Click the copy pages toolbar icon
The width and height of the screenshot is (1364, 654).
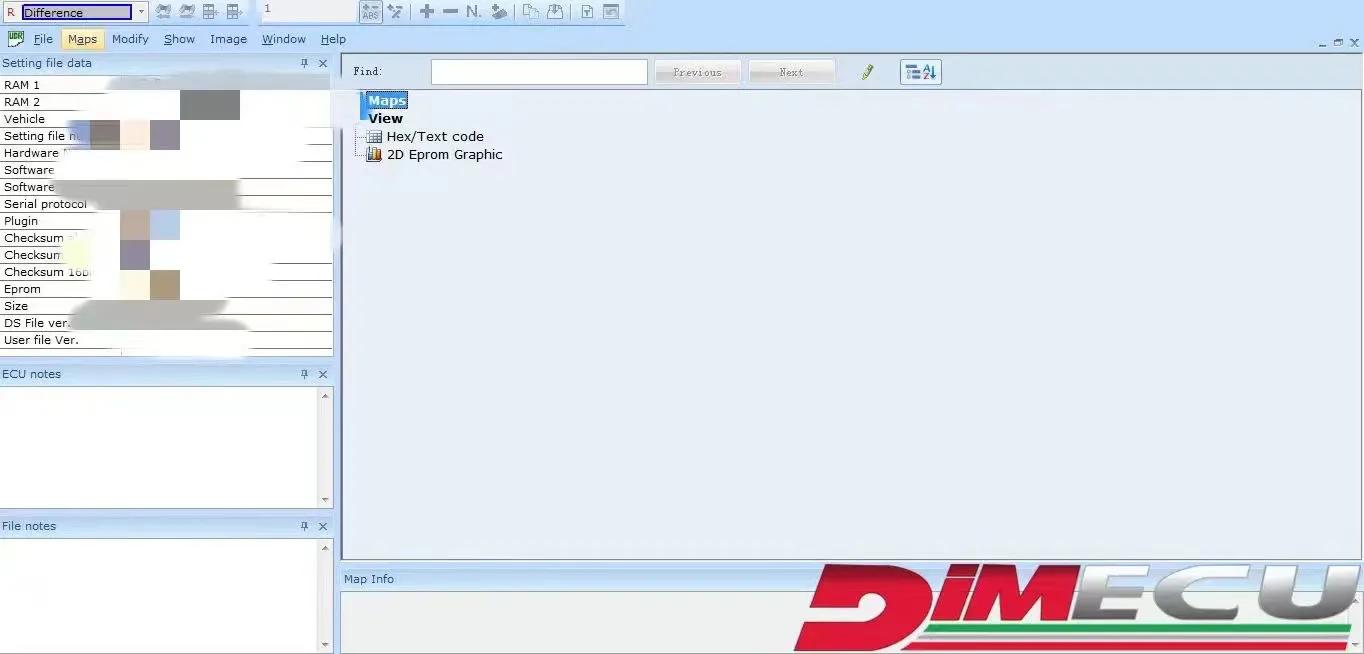click(x=531, y=12)
